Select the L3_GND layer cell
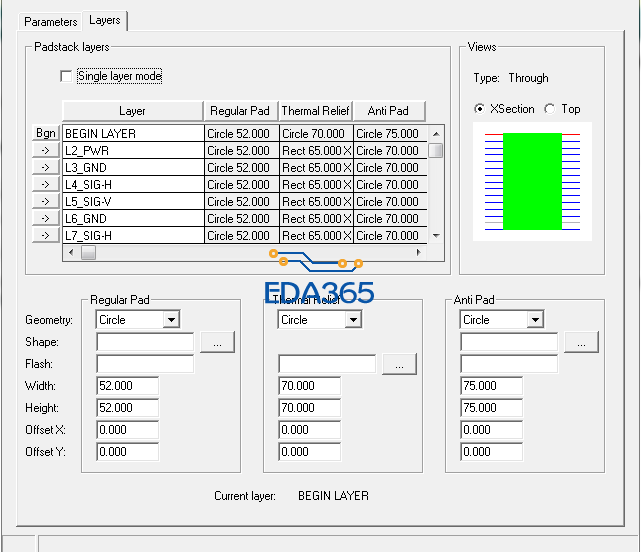The image size is (641, 552). (x=133, y=168)
